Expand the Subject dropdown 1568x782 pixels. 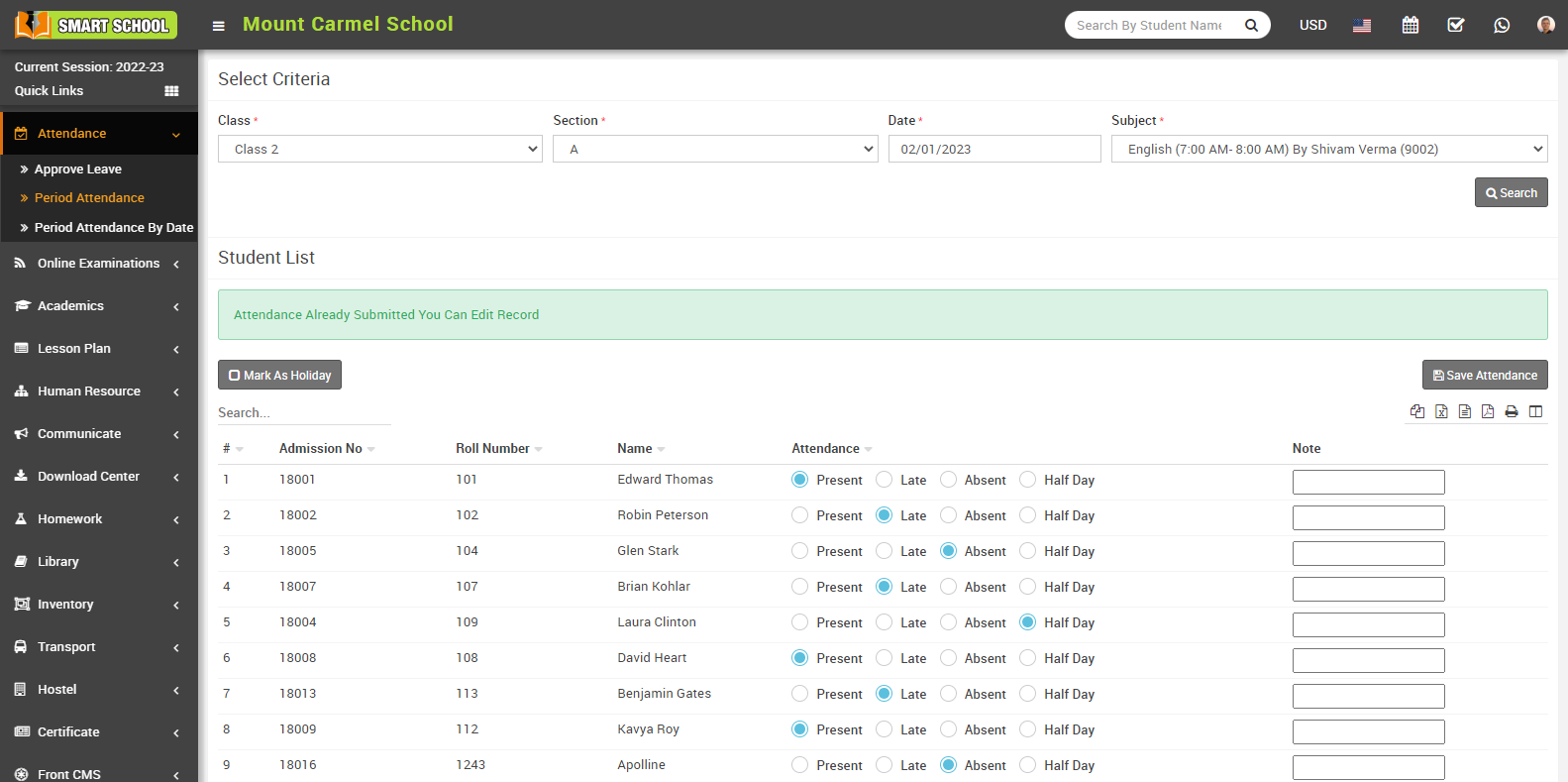tap(1328, 149)
